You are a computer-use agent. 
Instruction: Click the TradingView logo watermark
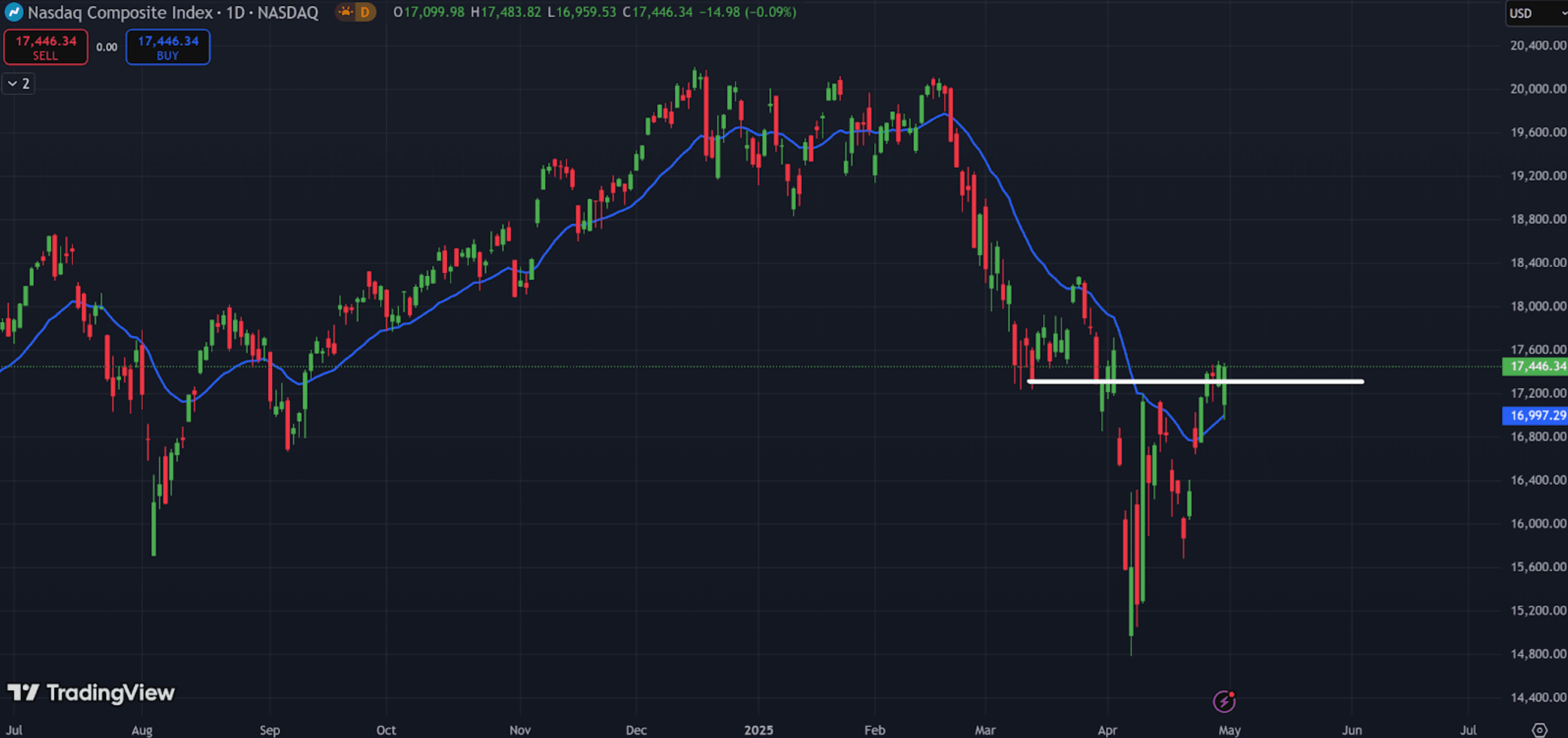[91, 693]
